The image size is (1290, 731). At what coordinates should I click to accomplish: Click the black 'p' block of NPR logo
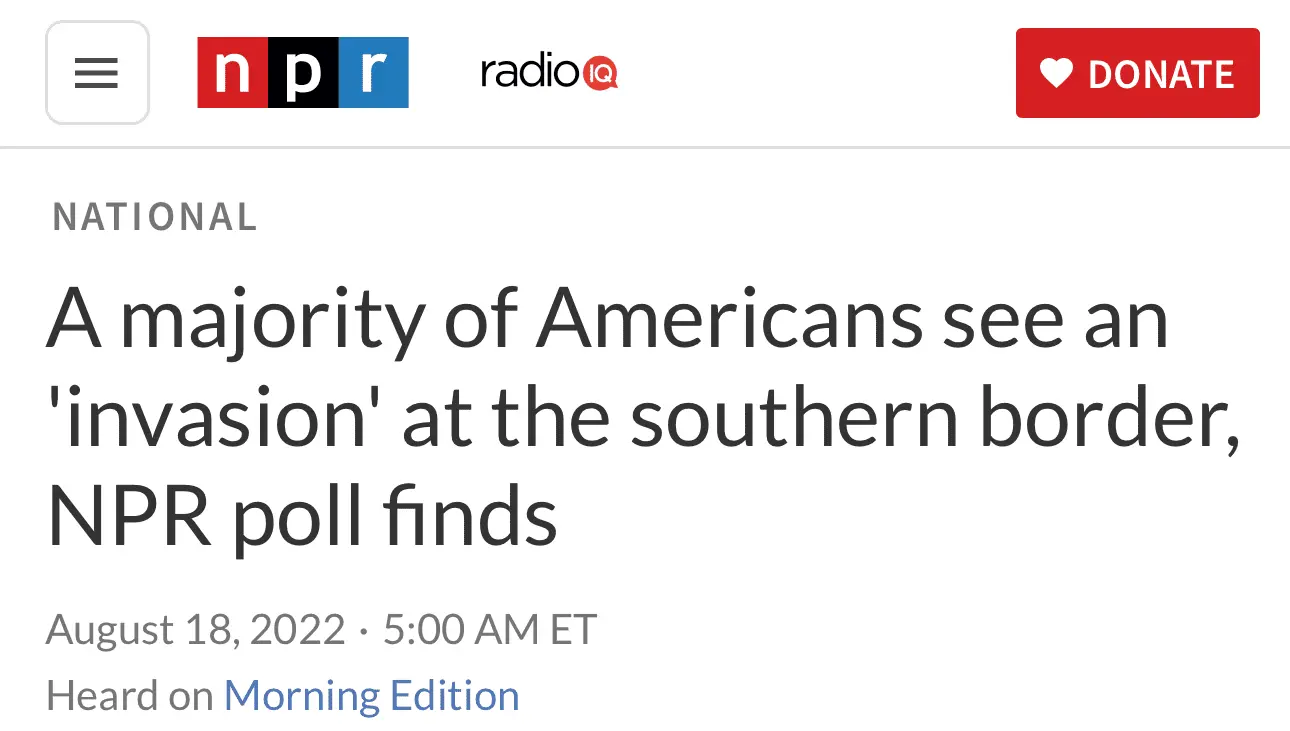click(303, 73)
